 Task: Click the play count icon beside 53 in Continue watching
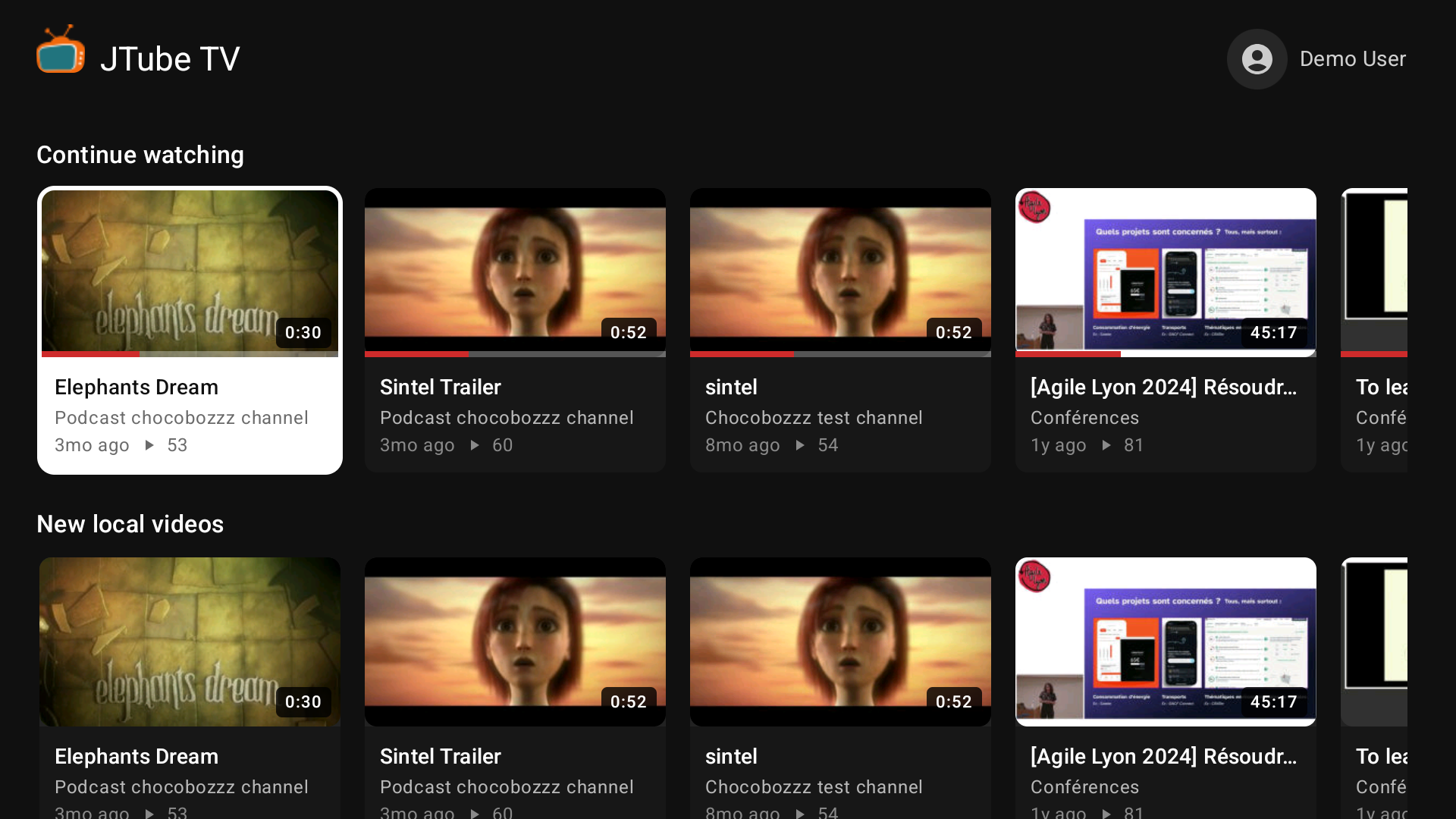pyautogui.click(x=149, y=445)
